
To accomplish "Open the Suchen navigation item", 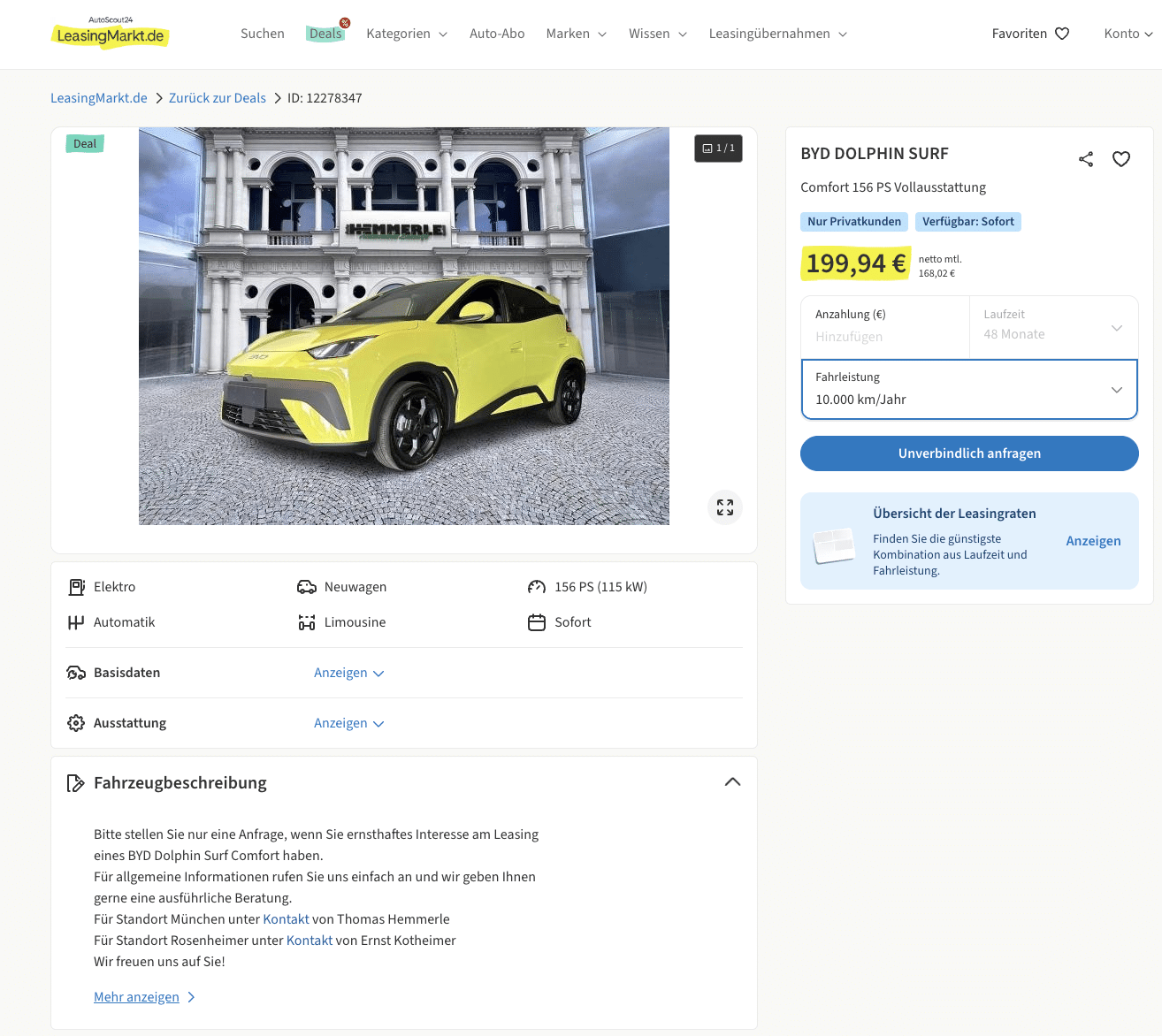I will 263,34.
